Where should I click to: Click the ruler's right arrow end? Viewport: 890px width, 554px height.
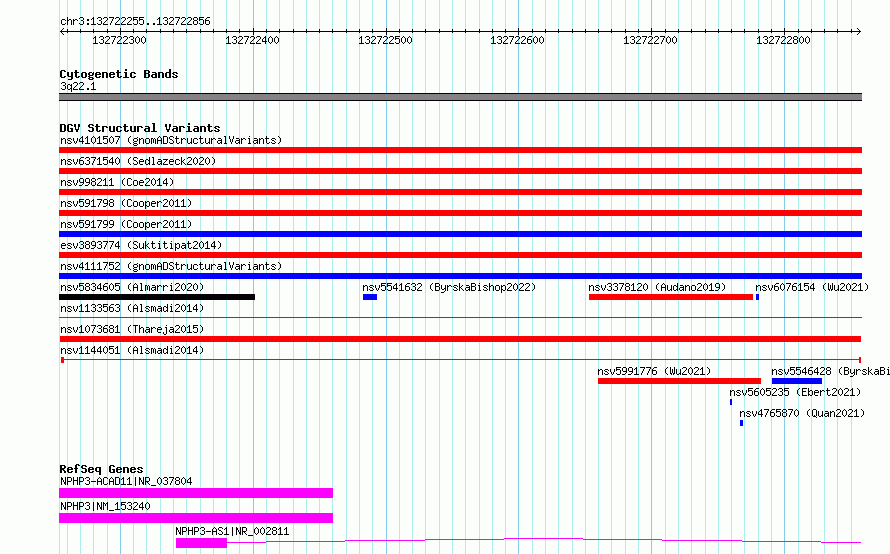pyautogui.click(x=859, y=31)
